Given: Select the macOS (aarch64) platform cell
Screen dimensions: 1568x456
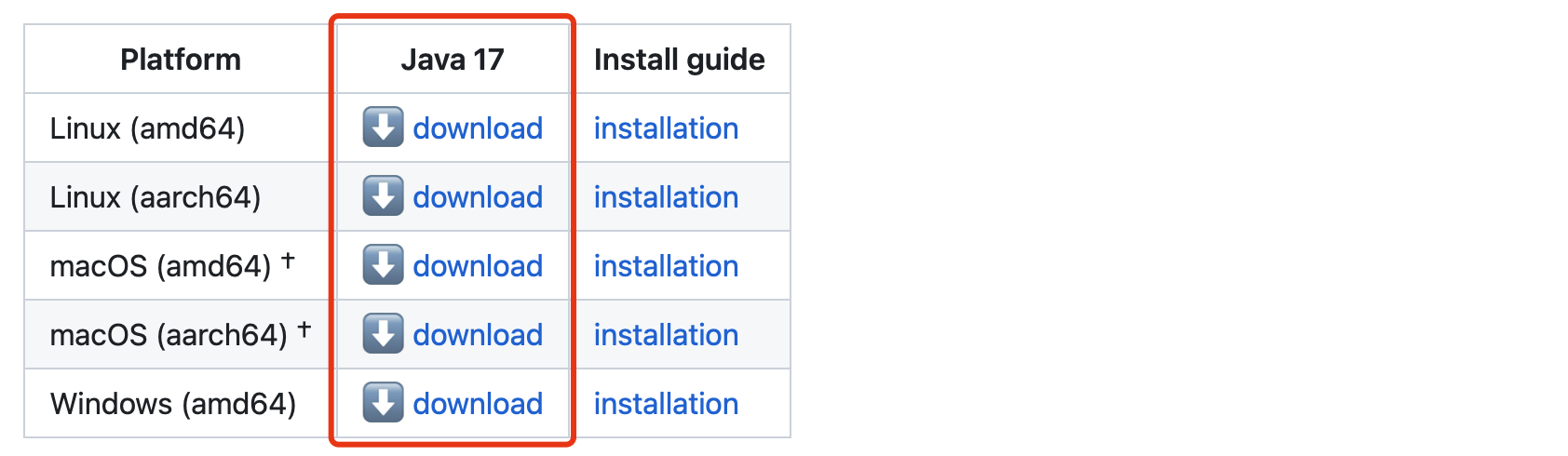Looking at the screenshot, I should tap(169, 335).
